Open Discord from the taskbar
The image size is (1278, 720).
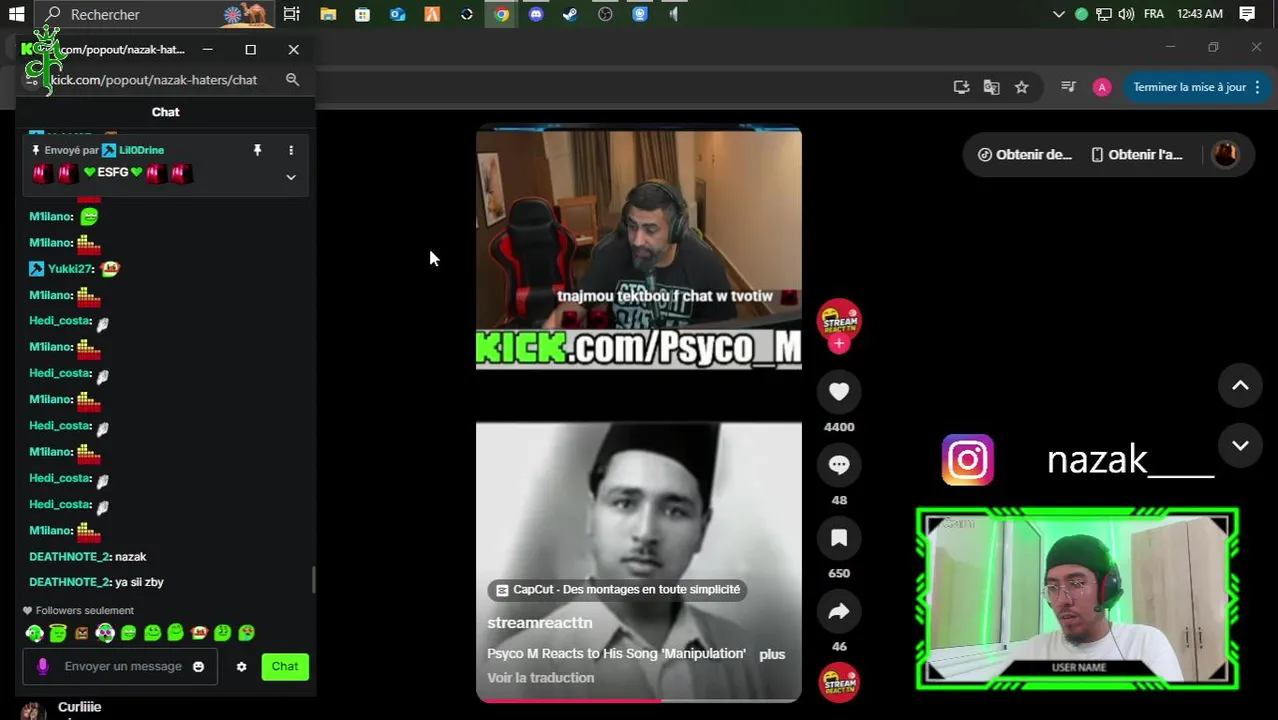click(x=536, y=14)
